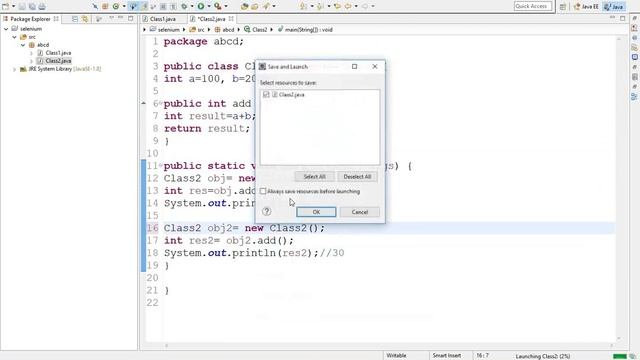Click the green Run button in toolbar
This screenshot has width=640, height=360.
point(201,6)
